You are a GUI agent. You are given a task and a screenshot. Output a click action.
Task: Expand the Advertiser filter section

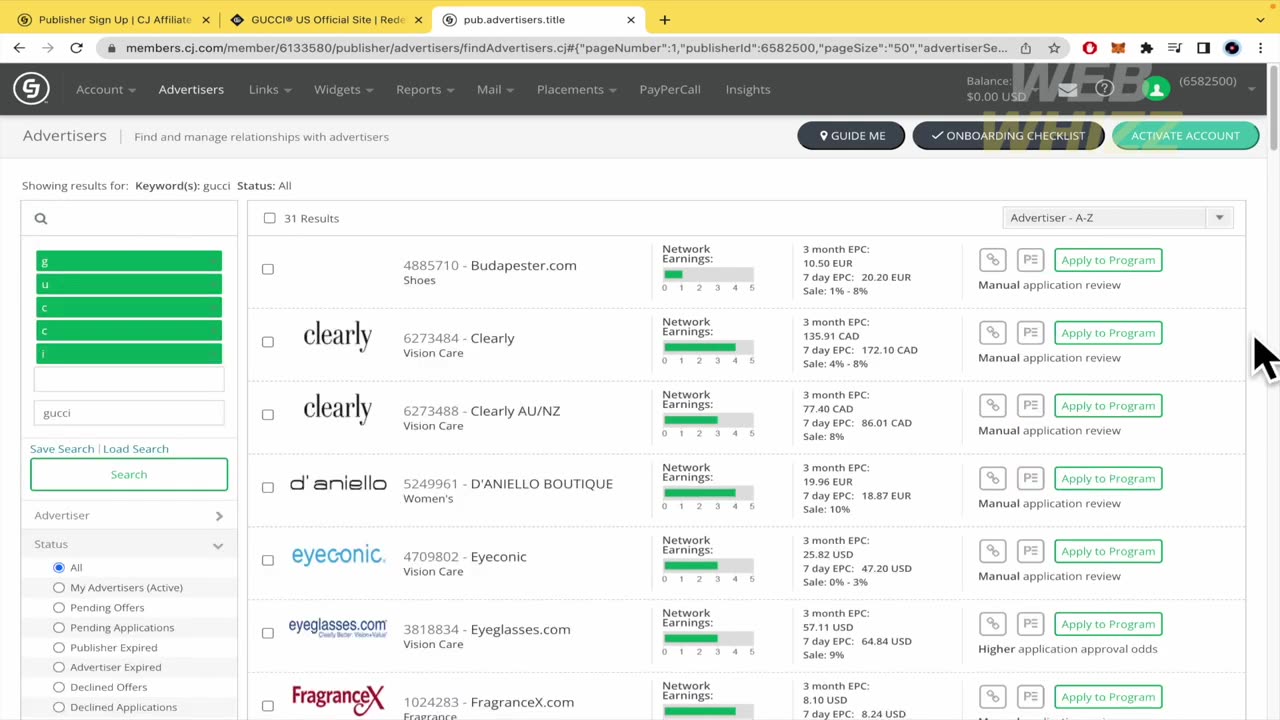(x=129, y=515)
